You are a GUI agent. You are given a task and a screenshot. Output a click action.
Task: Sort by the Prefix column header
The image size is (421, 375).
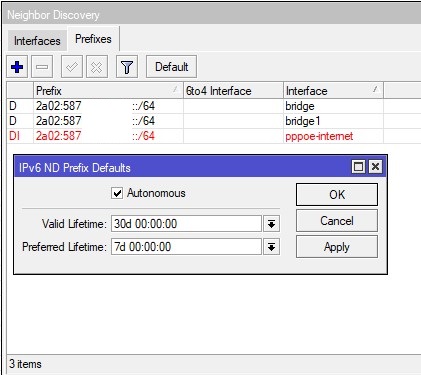click(x=108, y=91)
